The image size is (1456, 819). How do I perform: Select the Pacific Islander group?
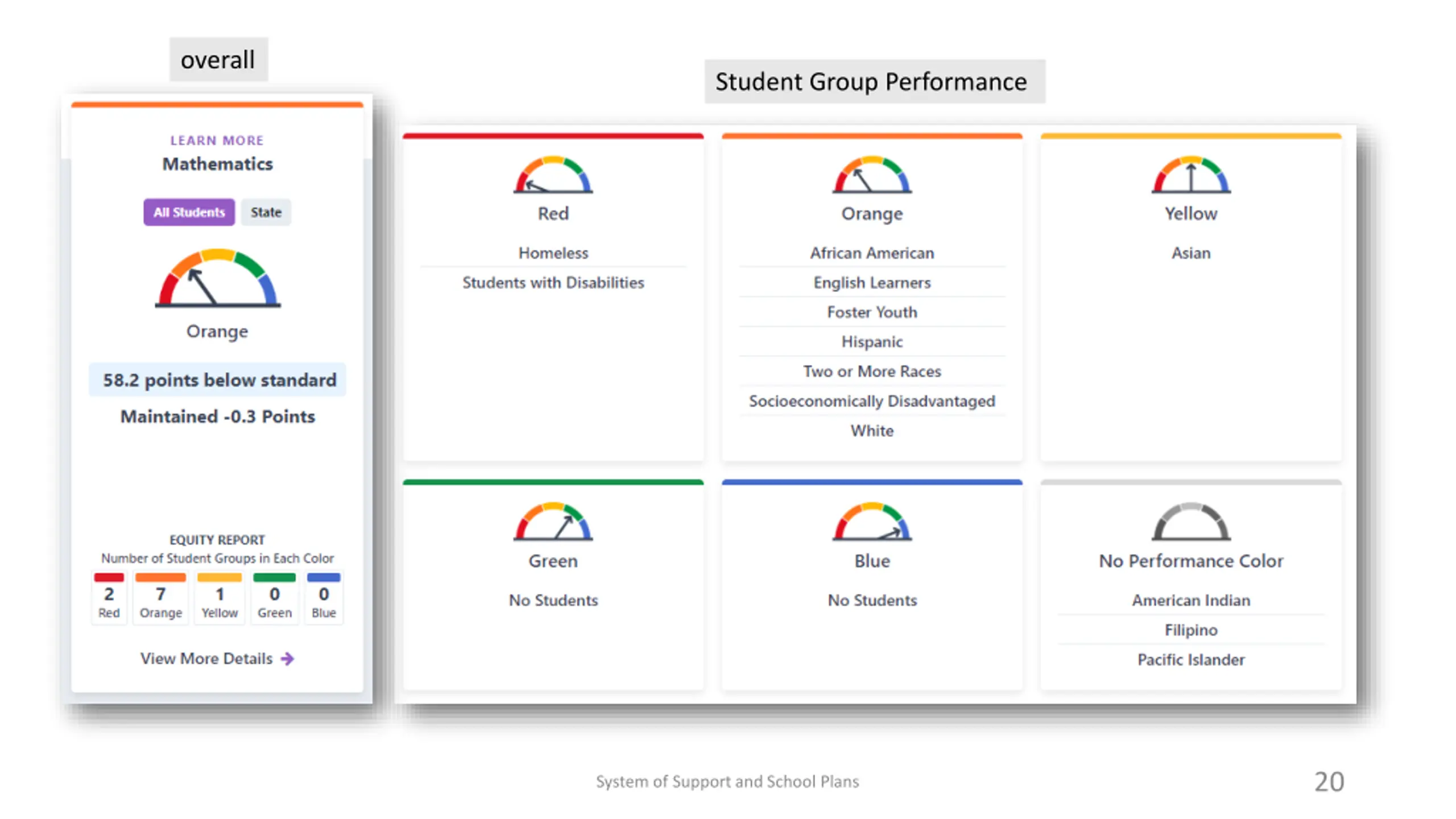point(1191,660)
